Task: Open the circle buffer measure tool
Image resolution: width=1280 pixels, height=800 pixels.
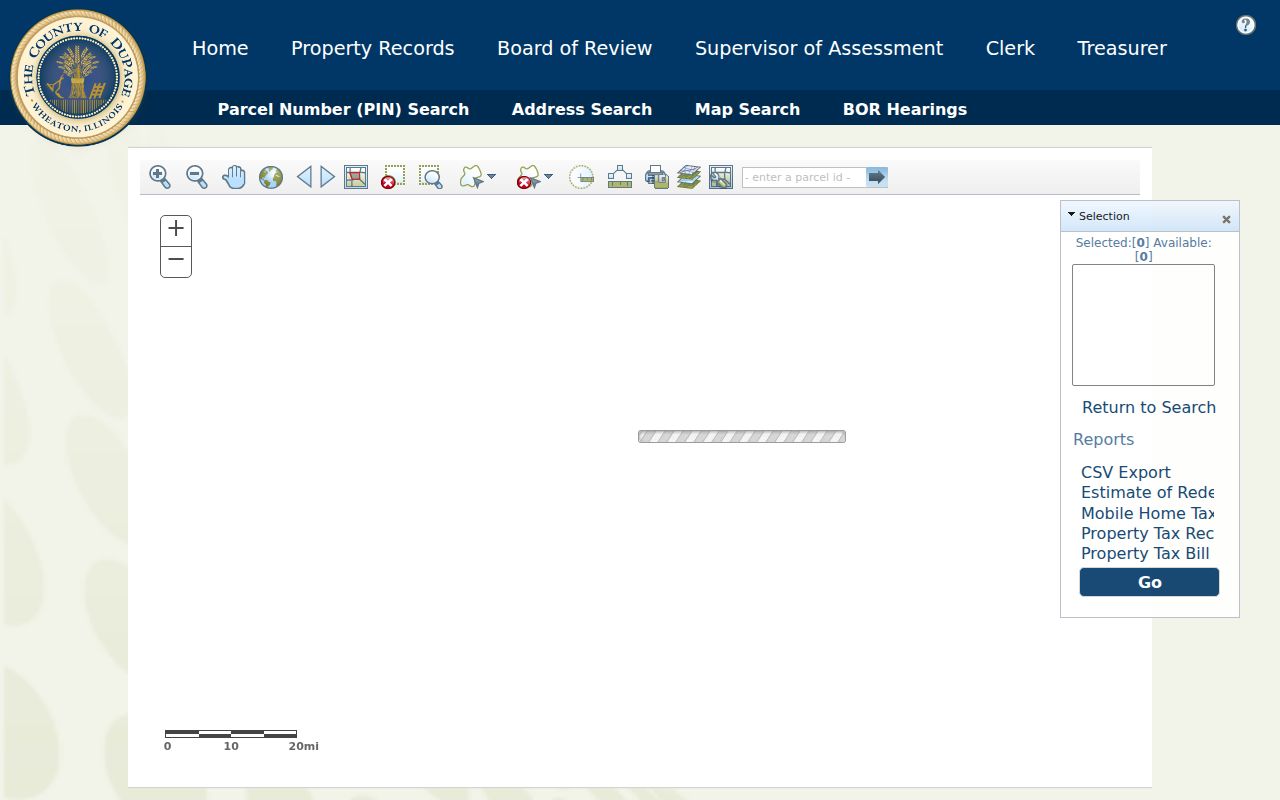Action: (581, 177)
